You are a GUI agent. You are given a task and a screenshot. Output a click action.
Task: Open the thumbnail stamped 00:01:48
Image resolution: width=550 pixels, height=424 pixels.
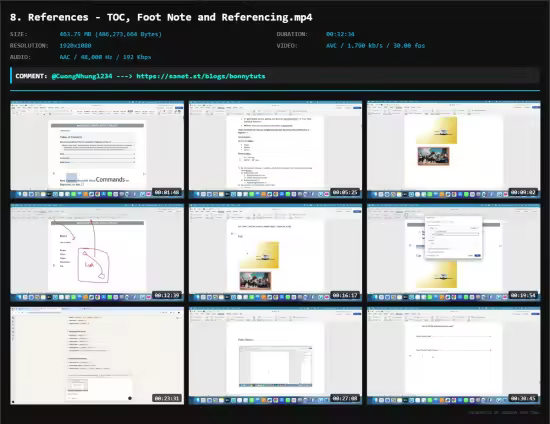[97, 150]
